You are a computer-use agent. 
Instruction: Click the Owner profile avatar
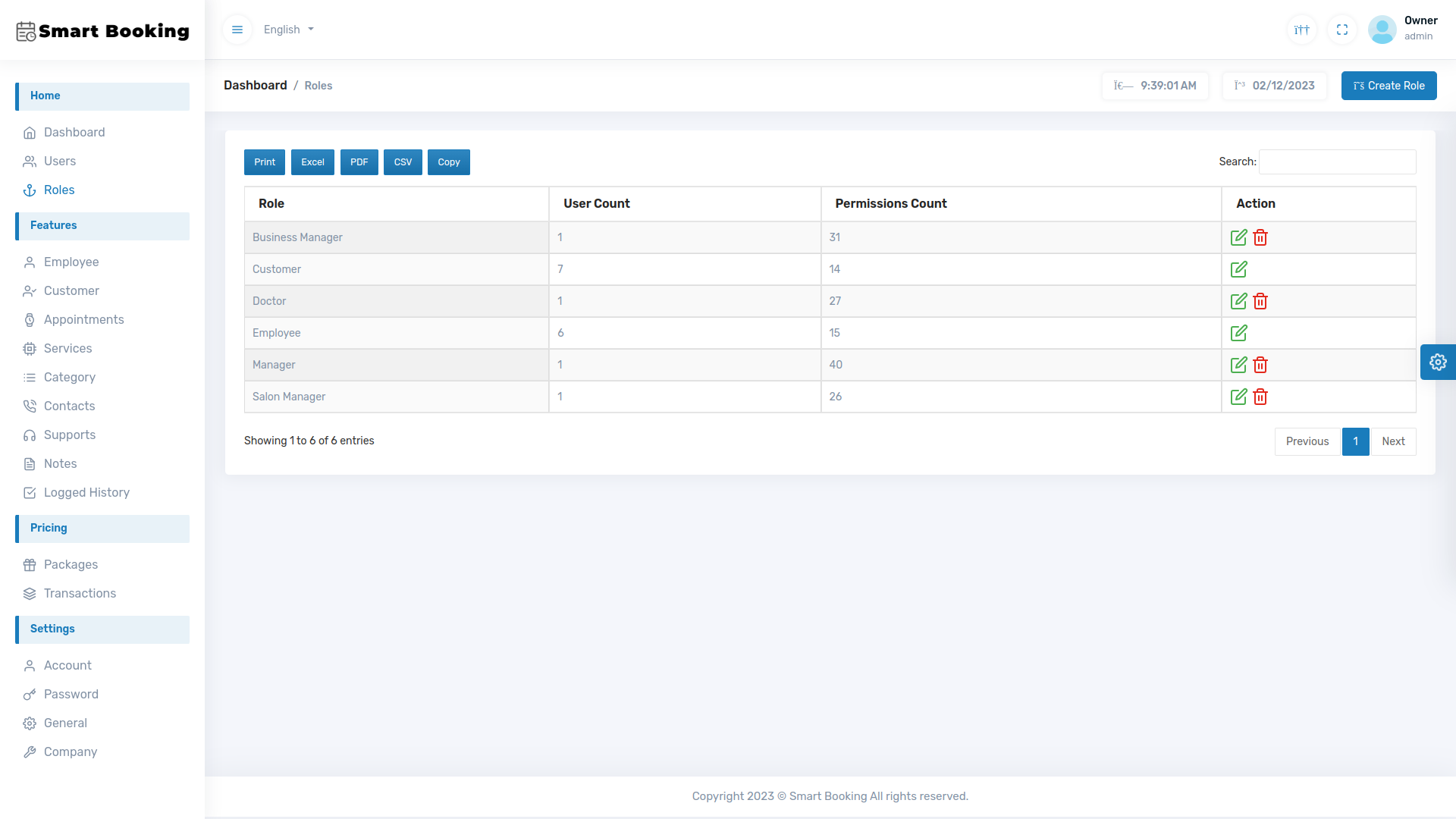click(1382, 30)
